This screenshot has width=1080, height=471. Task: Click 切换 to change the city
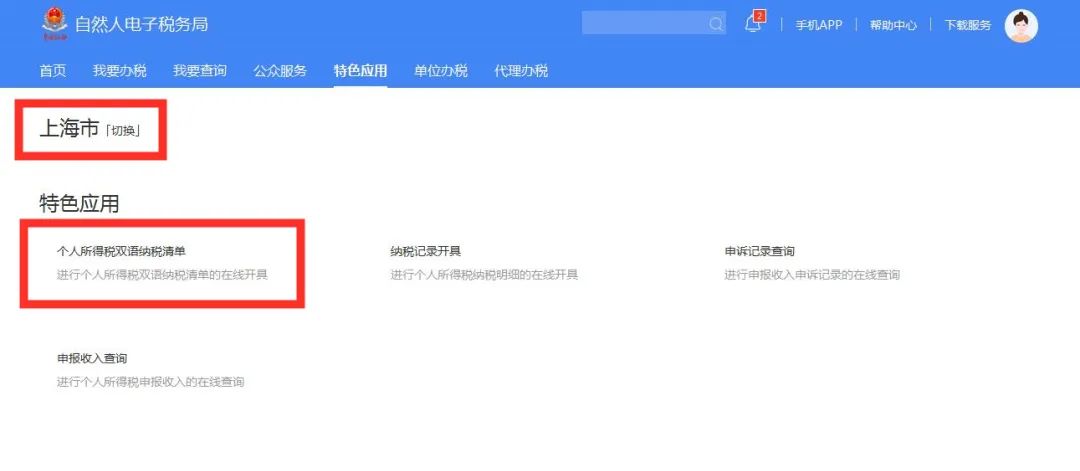point(123,131)
